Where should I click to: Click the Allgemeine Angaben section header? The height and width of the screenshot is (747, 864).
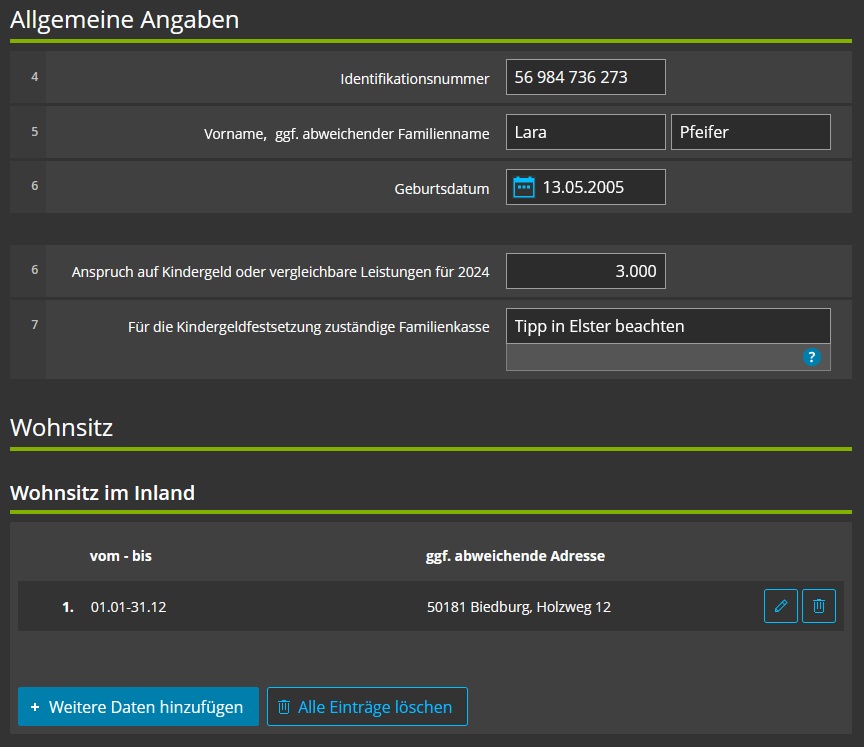[x=124, y=19]
